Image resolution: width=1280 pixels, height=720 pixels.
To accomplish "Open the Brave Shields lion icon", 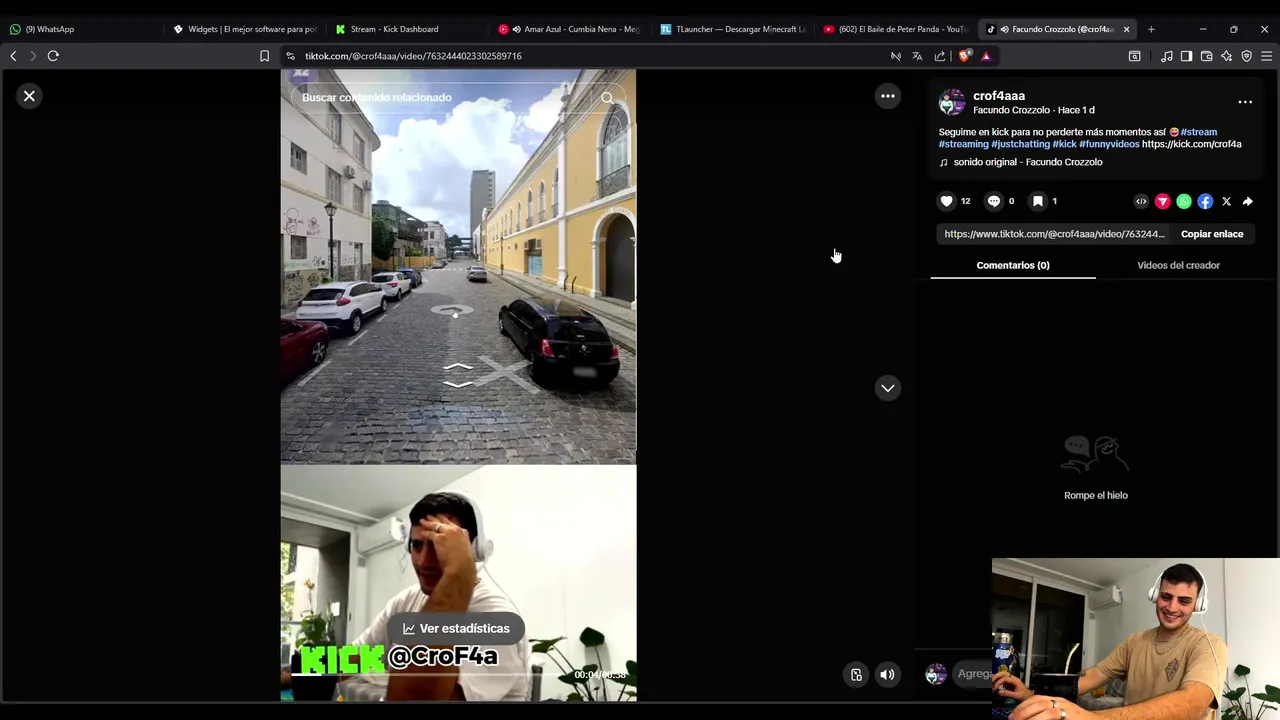I will pos(964,56).
